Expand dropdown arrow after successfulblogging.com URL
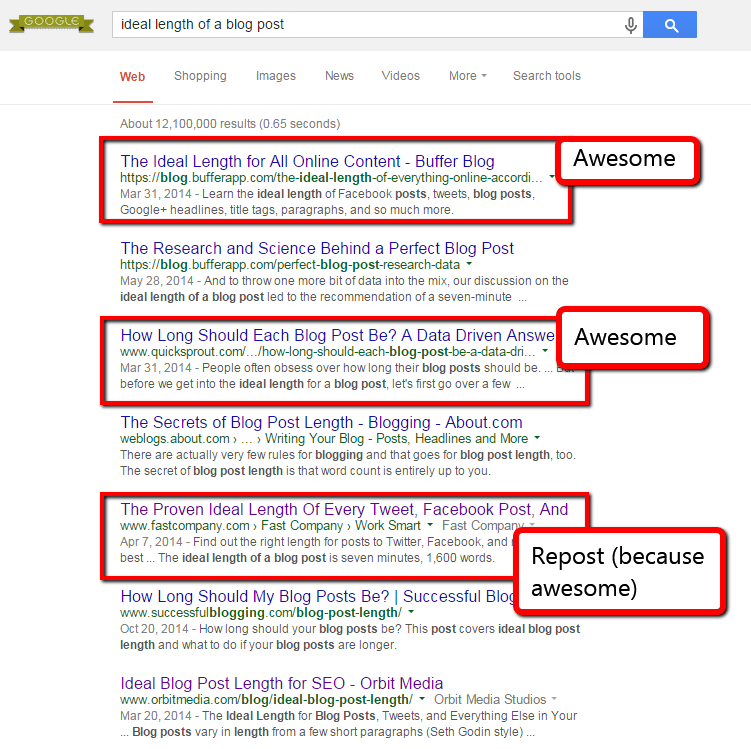751x749 pixels. [411, 612]
